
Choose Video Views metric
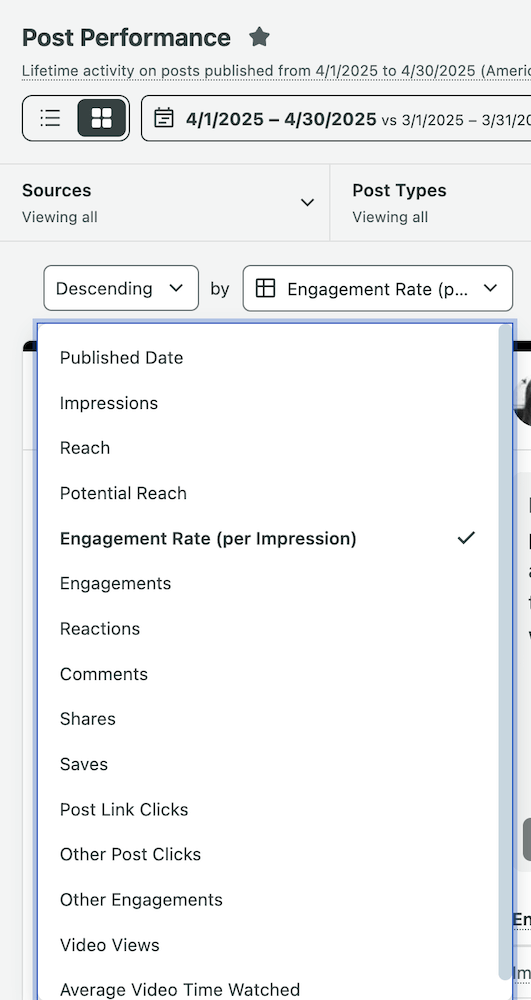268,945
